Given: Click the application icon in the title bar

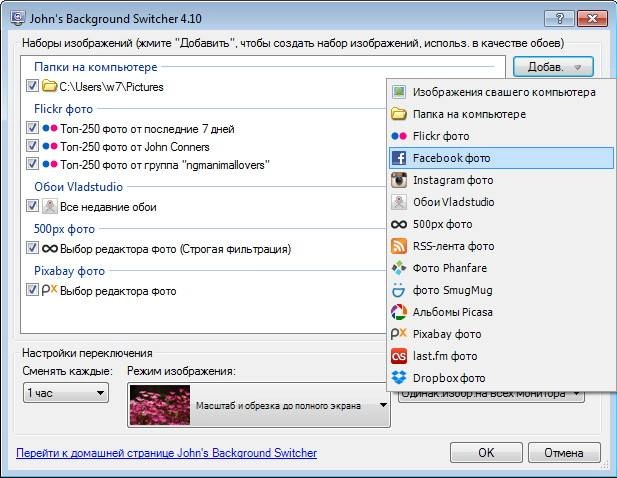Looking at the screenshot, I should 18,18.
